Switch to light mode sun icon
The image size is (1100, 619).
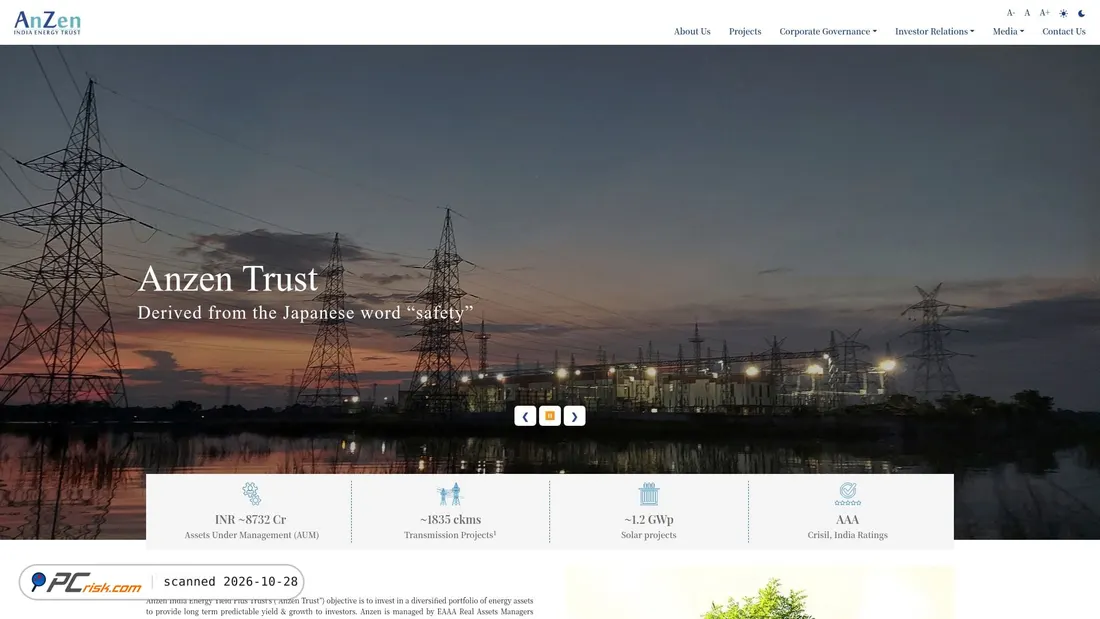(1064, 13)
